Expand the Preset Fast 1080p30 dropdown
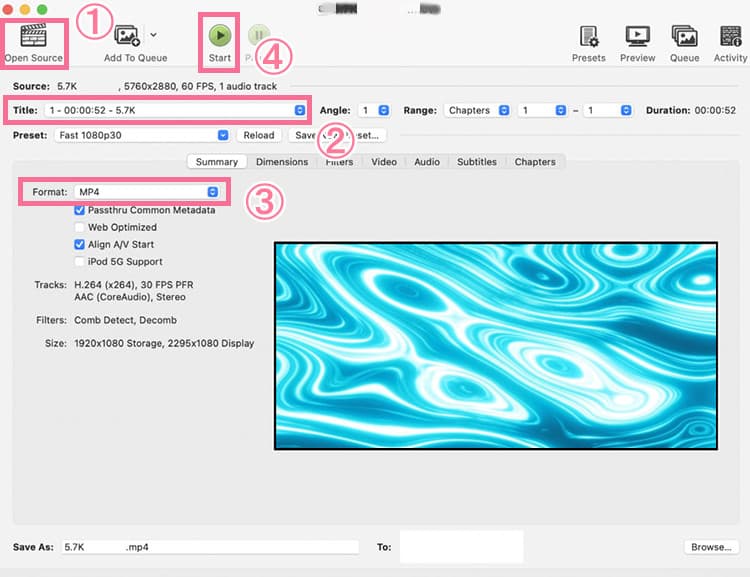The width and height of the screenshot is (750, 577). [x=142, y=135]
